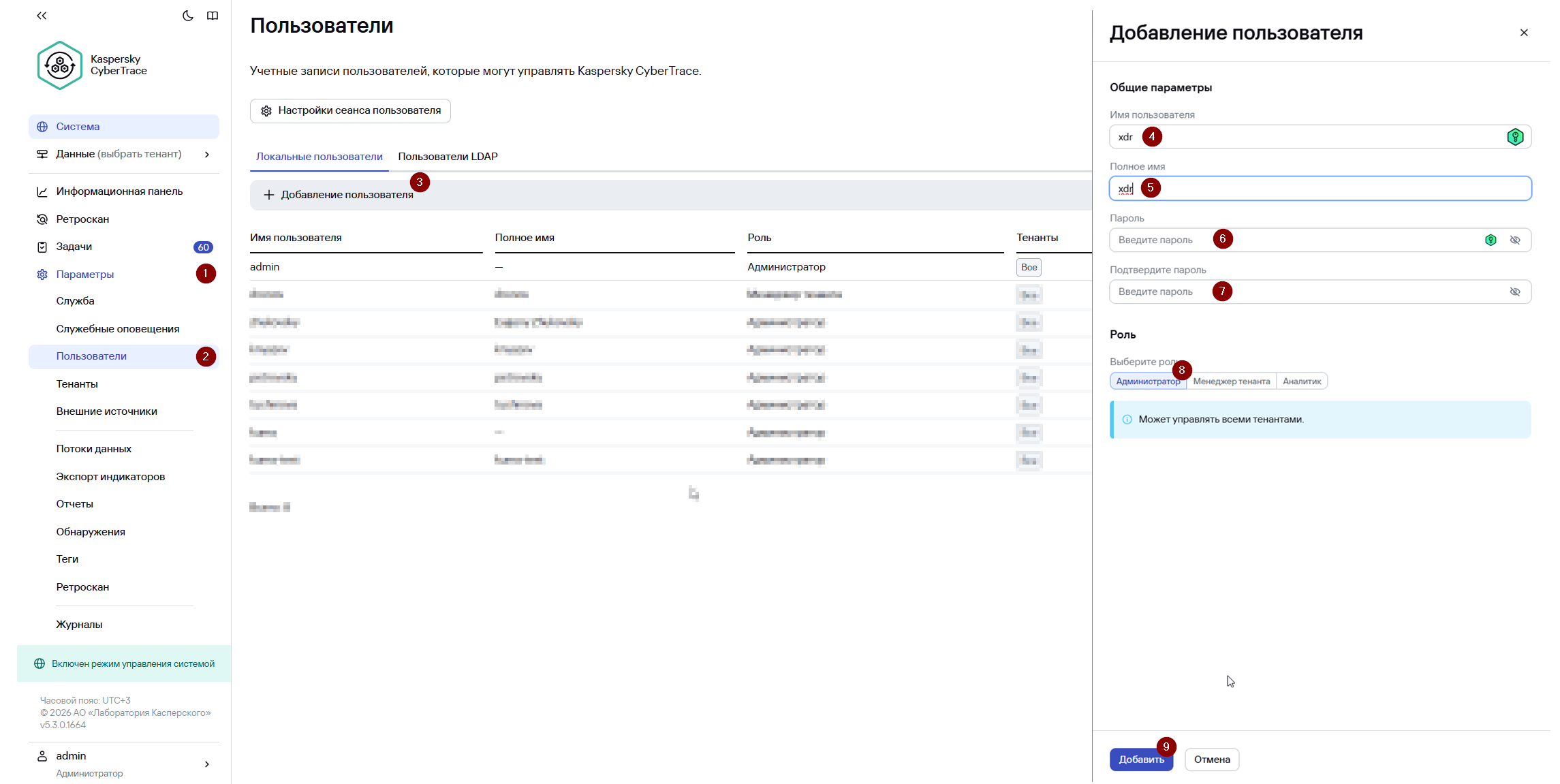Open Пользователи settings page
1560x784 pixels.
coord(124,356)
